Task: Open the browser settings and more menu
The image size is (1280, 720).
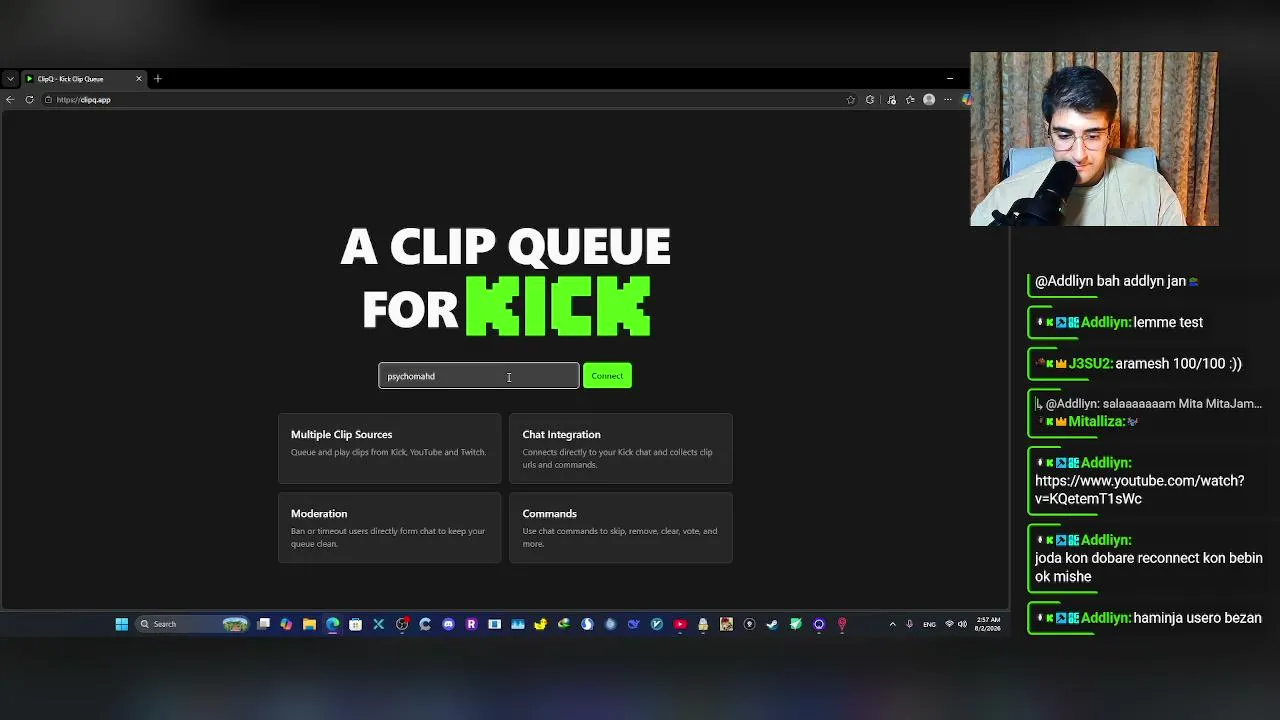Action: 948,100
